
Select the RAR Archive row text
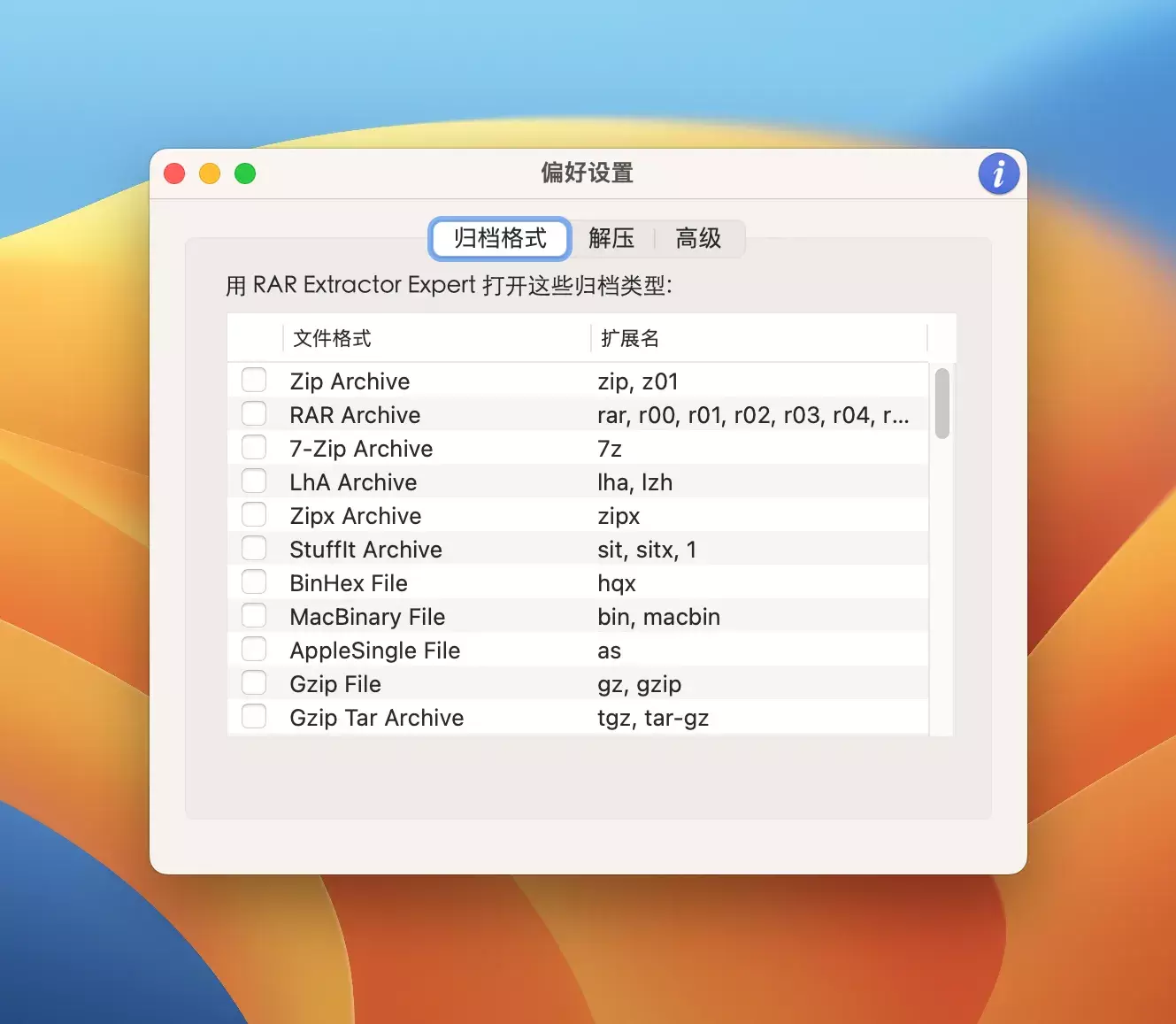(355, 415)
